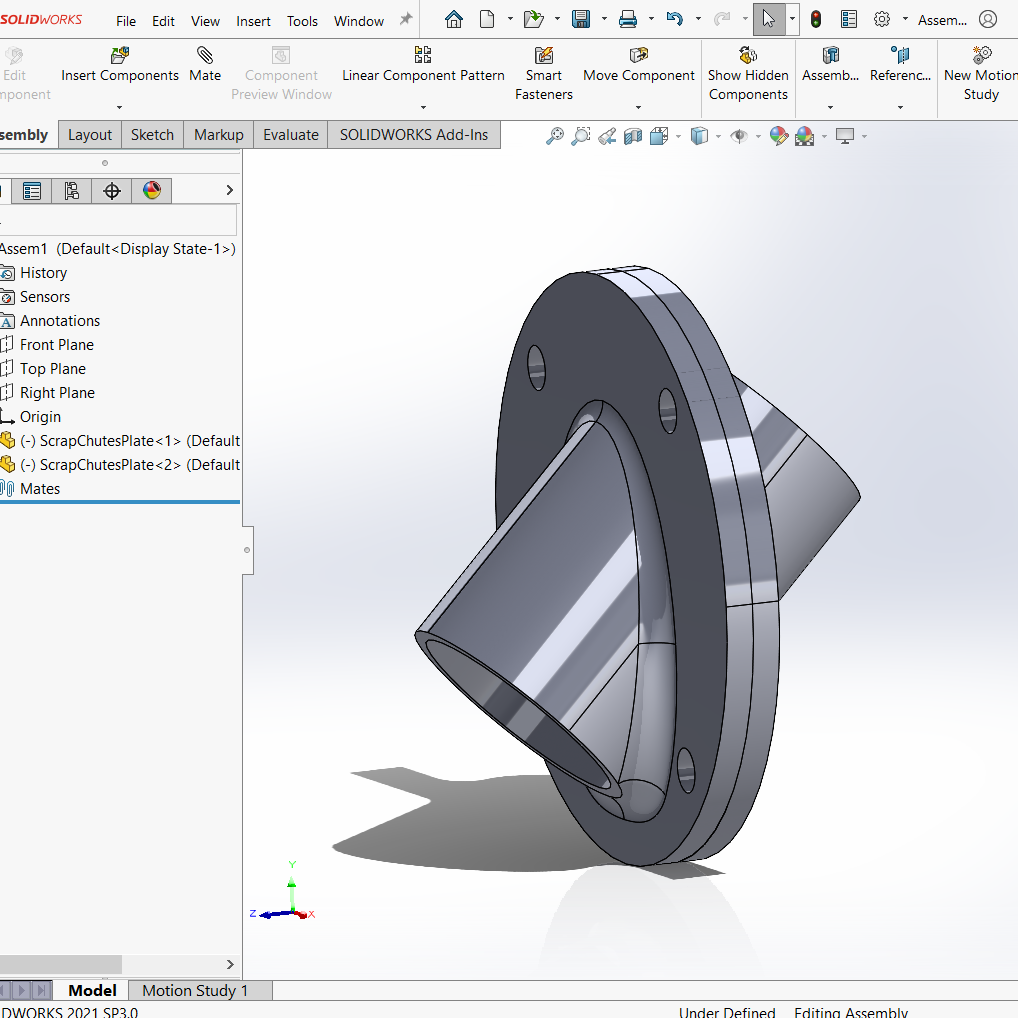Pin the menu bar with pushpin
Screen dimensions: 1018x1018
tap(406, 20)
